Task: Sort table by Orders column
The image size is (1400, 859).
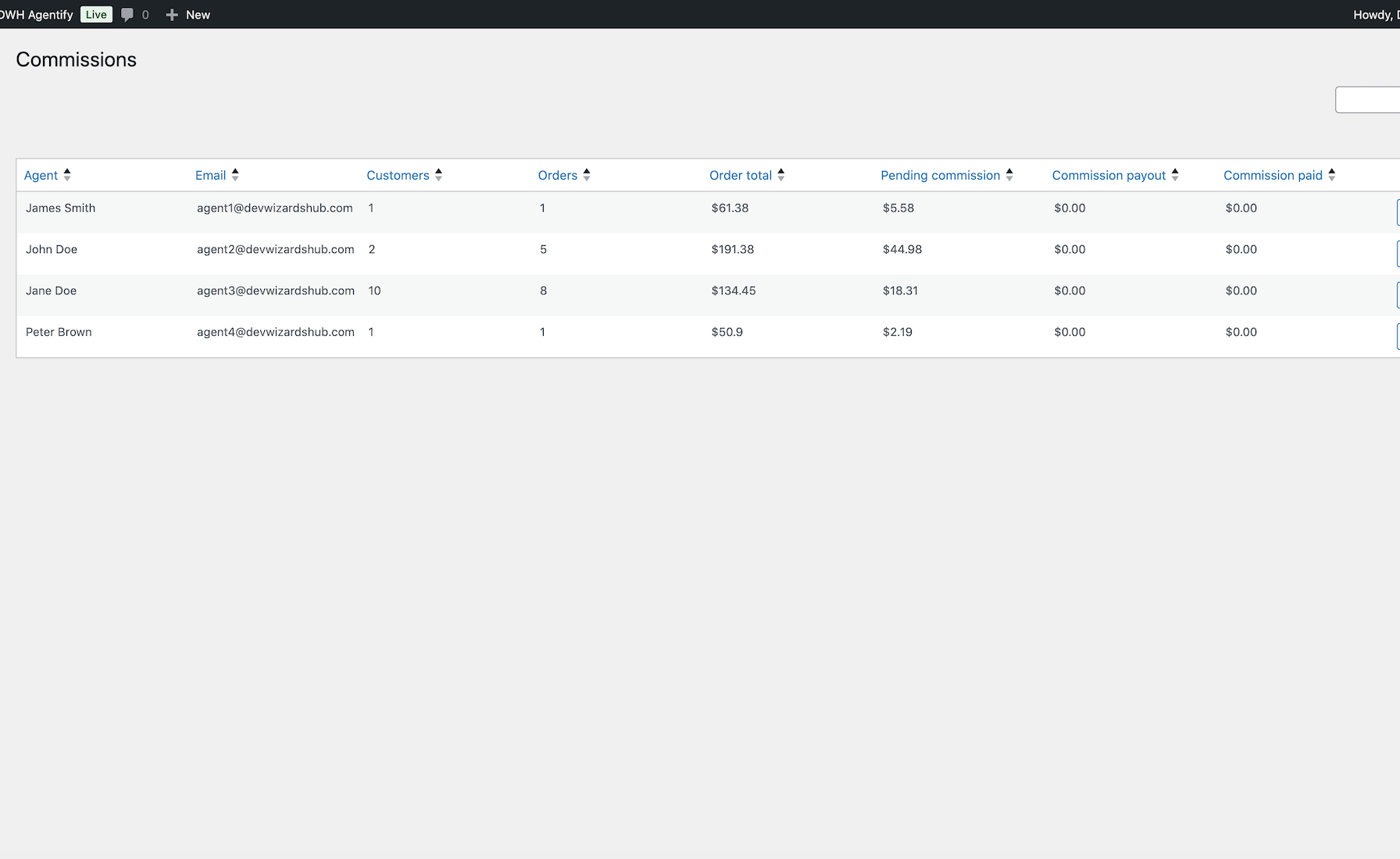Action: (558, 176)
